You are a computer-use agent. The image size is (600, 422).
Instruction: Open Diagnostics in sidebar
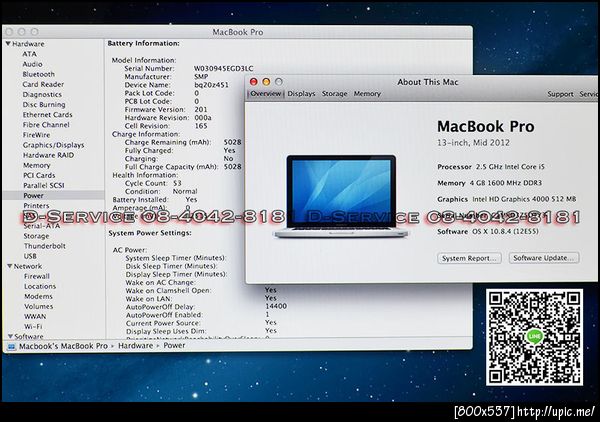pyautogui.click(x=42, y=95)
